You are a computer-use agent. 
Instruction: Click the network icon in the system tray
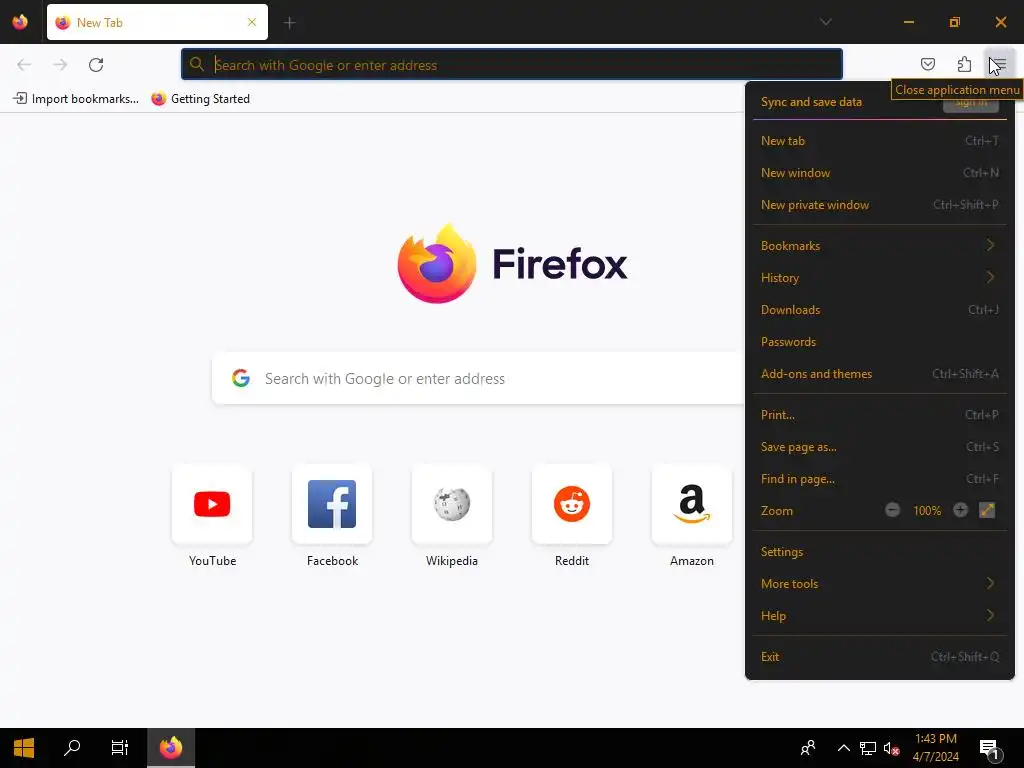click(x=868, y=748)
